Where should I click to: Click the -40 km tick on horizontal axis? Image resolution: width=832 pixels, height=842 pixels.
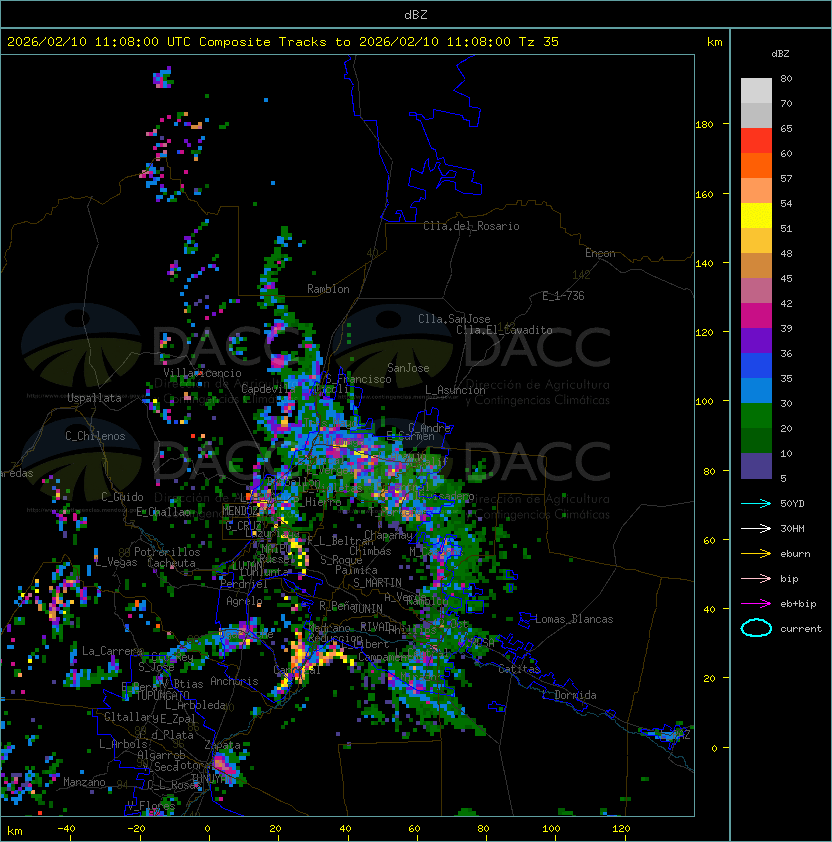click(66, 829)
